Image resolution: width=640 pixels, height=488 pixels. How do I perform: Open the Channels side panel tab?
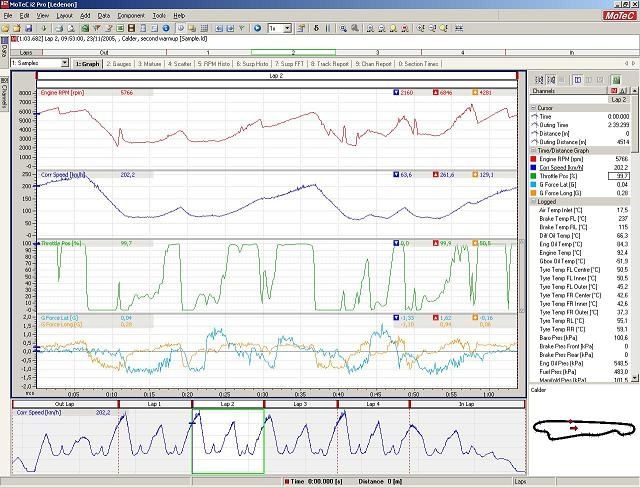[x=4, y=93]
